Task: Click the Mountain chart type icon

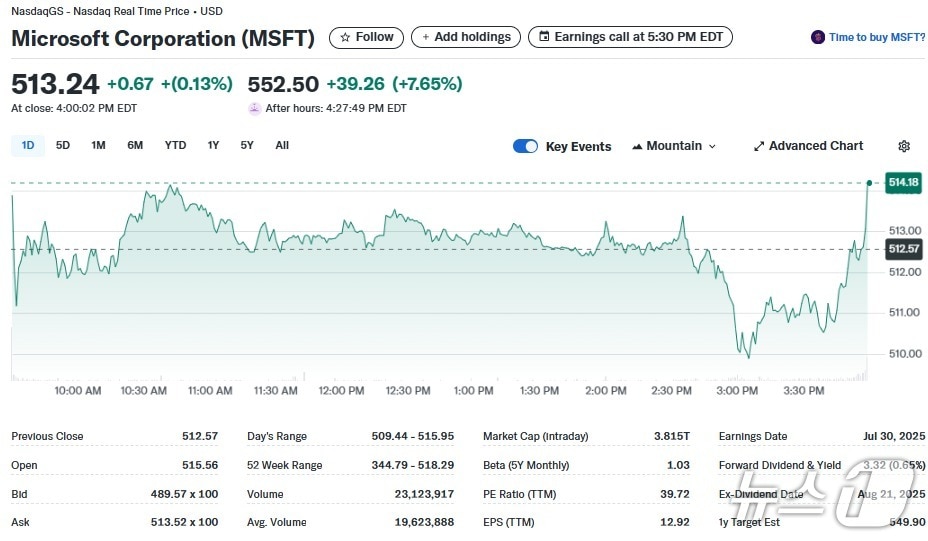Action: click(637, 146)
